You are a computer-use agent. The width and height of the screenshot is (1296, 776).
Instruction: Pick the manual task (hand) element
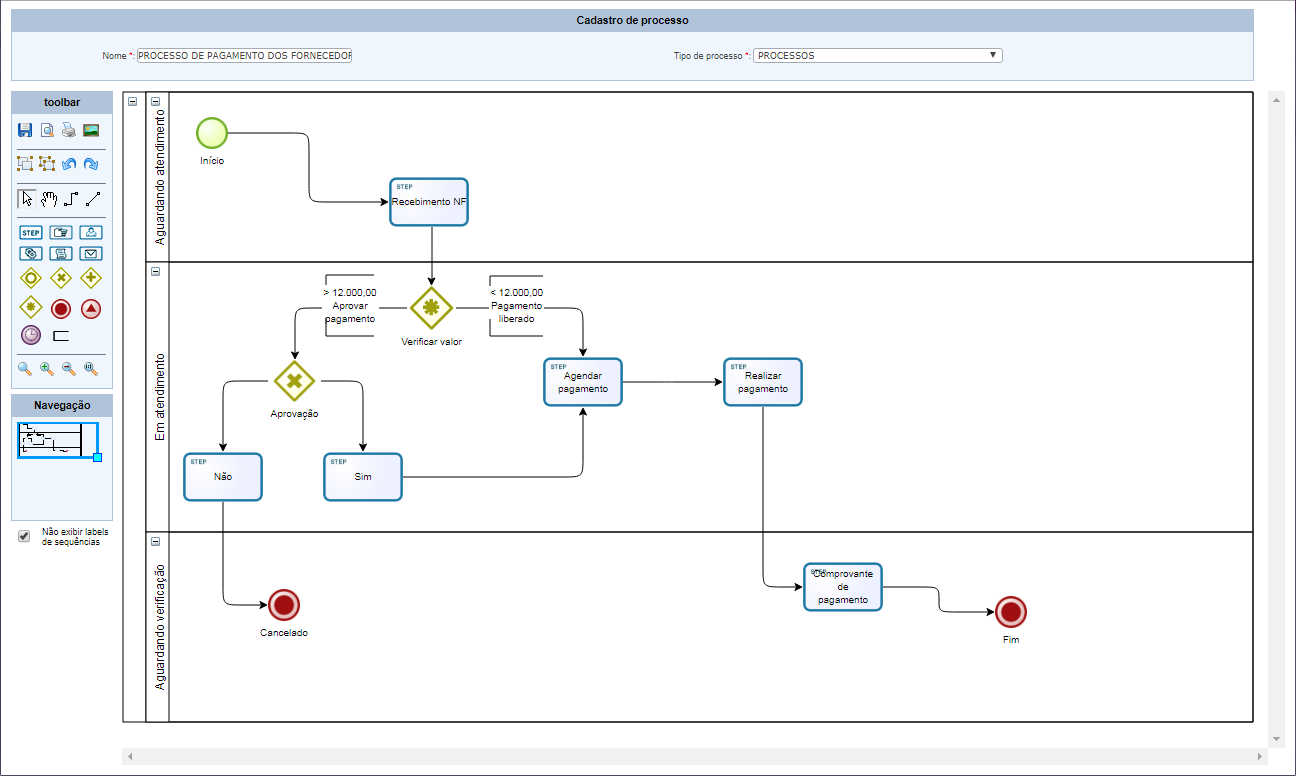(x=61, y=232)
